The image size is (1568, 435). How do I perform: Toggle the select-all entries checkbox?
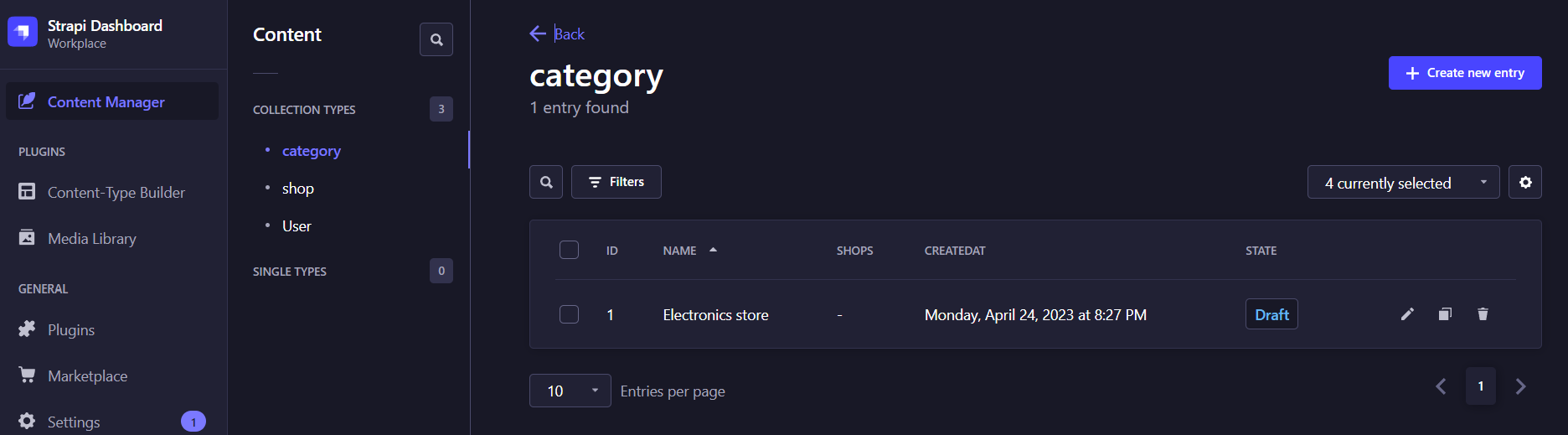click(x=569, y=250)
